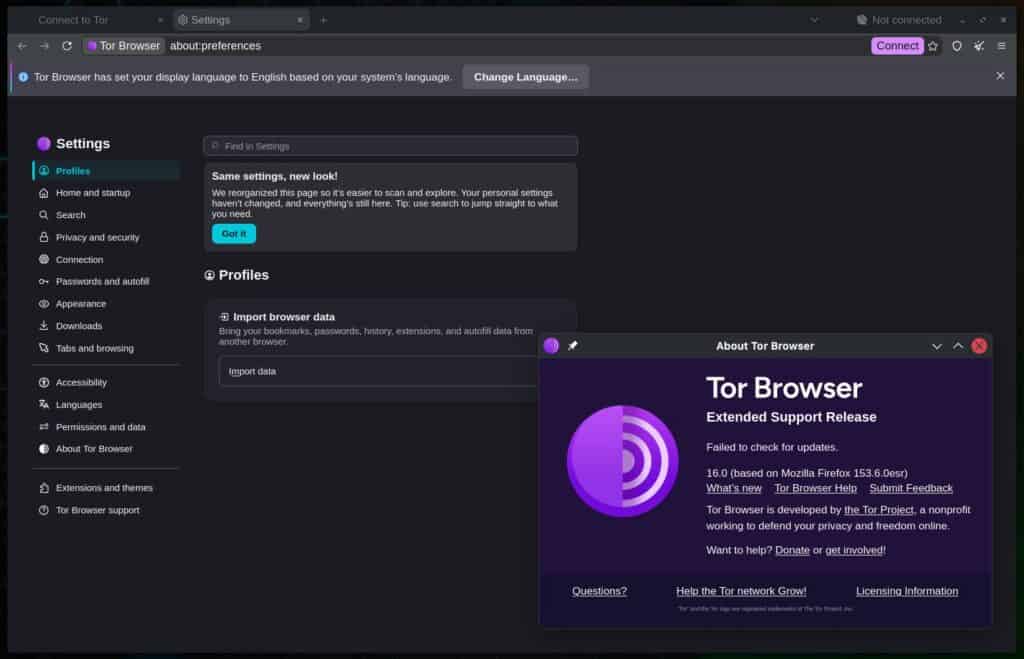Select Languages in settings sidebar

(106, 404)
